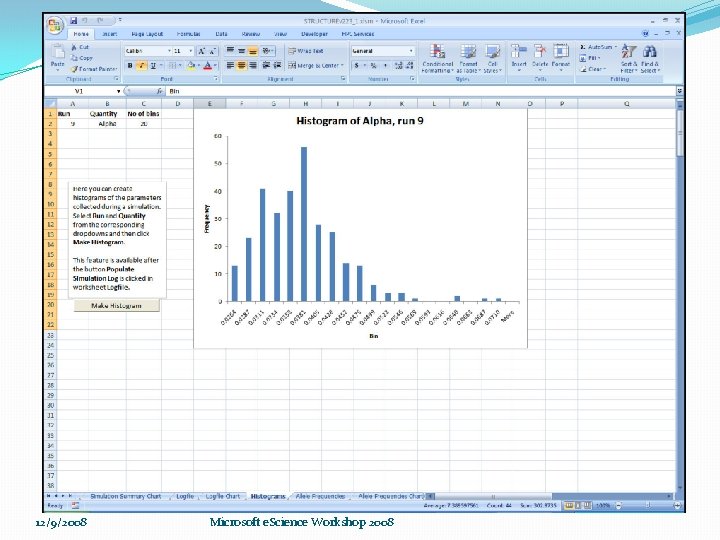This screenshot has height=540, width=720.
Task: Open the Insert ribbon tab
Action: click(109, 34)
